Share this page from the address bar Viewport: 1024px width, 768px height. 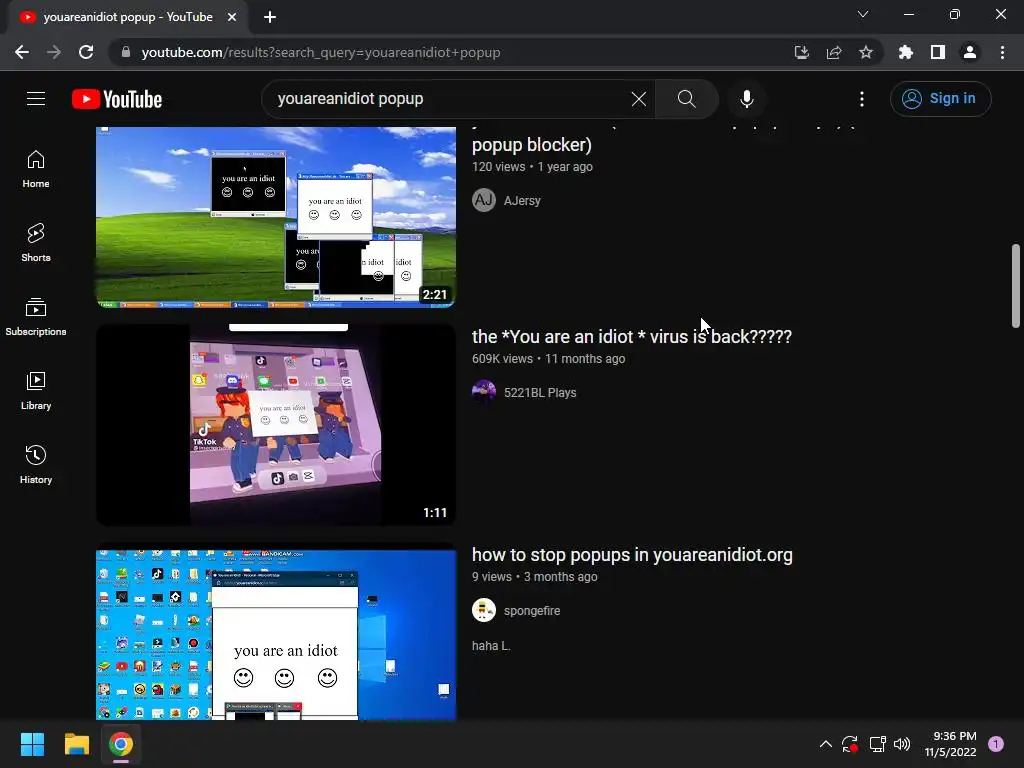[x=834, y=52]
